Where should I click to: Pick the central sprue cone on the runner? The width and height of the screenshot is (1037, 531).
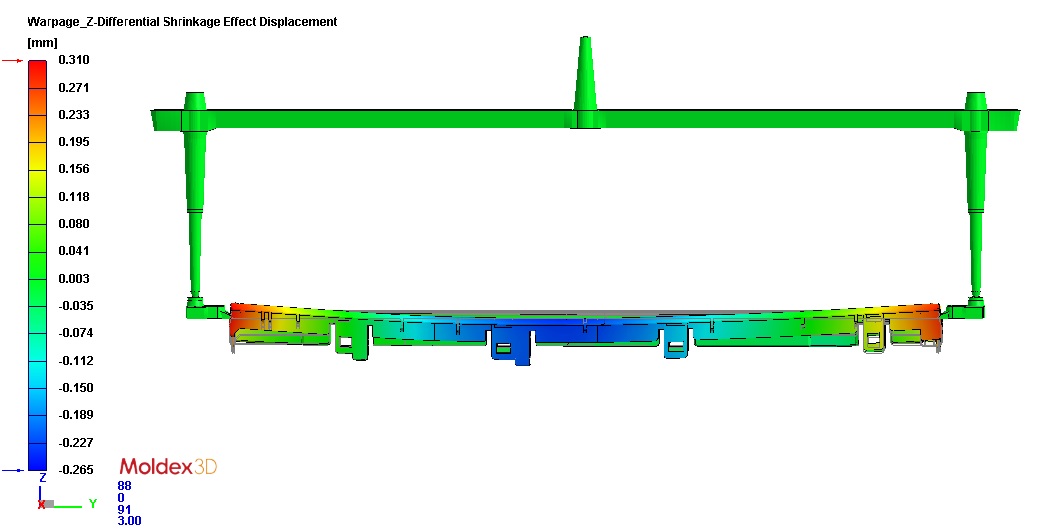coord(585,74)
